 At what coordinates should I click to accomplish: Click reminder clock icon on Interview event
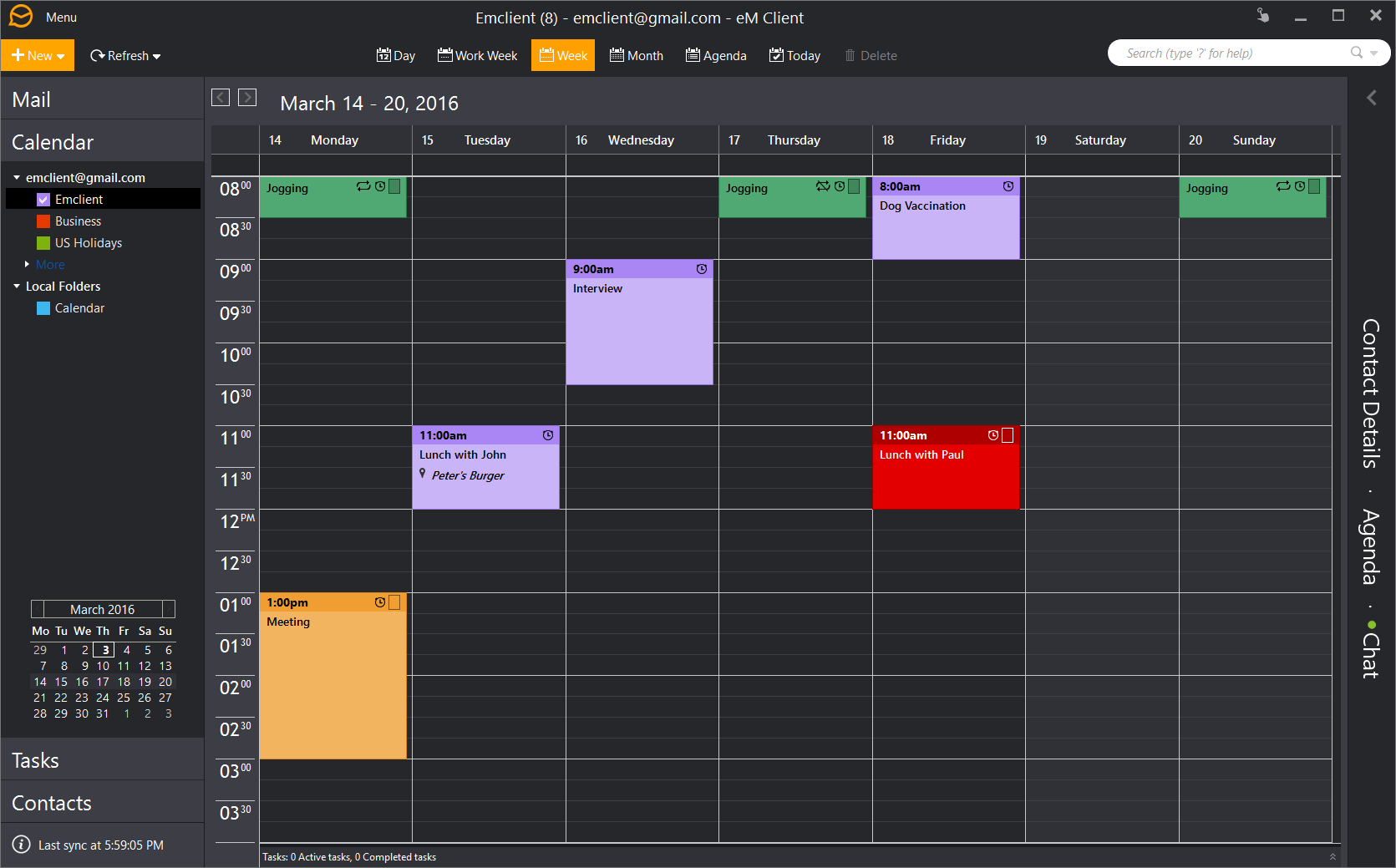click(702, 269)
